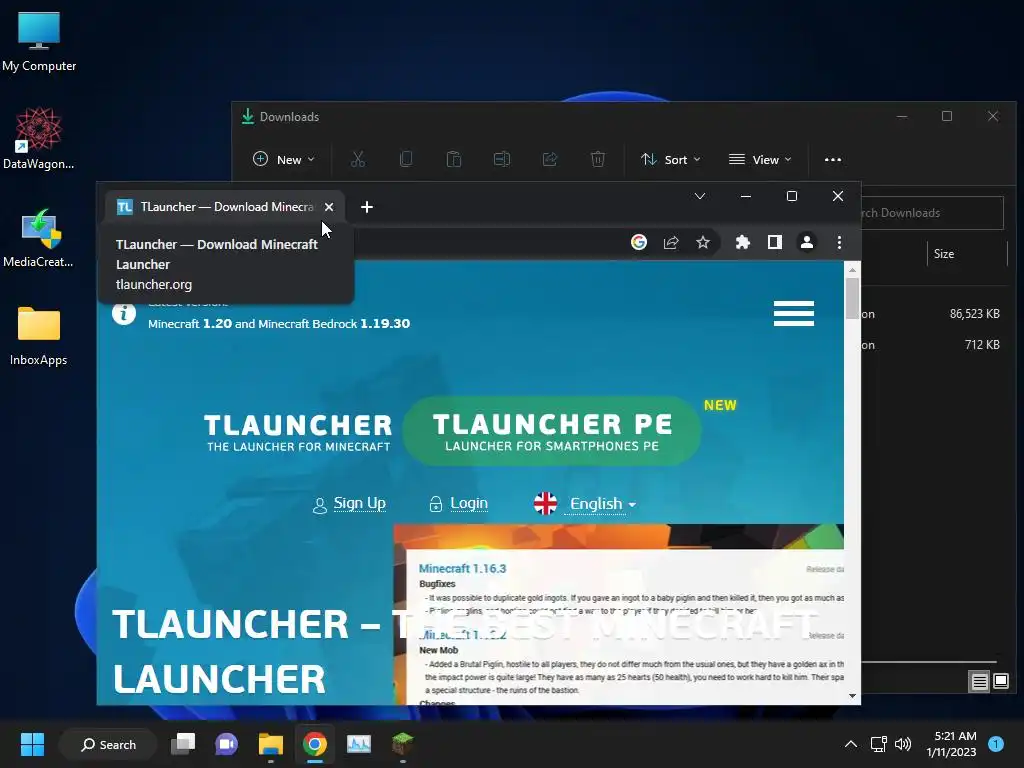
Task: Share this page using Chrome share icon
Action: 671,242
